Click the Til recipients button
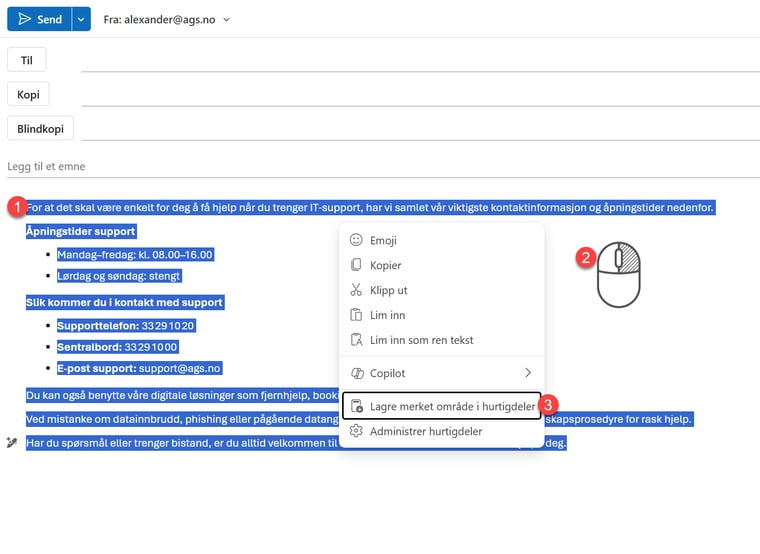 27,60
